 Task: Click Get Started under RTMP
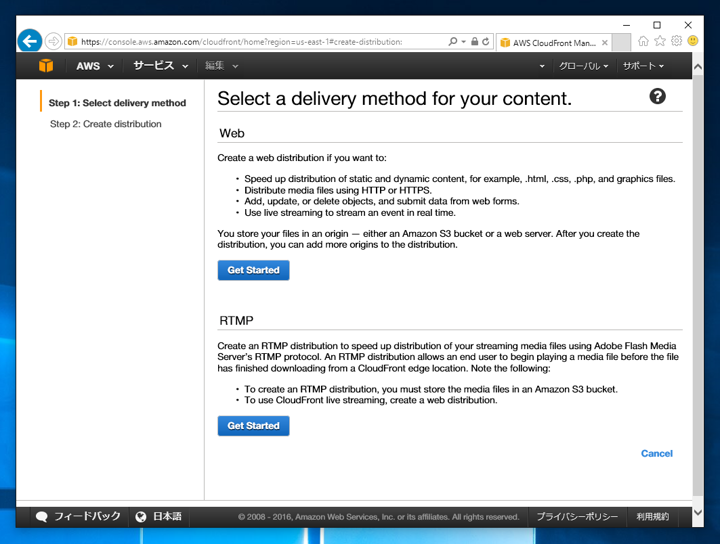(x=253, y=426)
